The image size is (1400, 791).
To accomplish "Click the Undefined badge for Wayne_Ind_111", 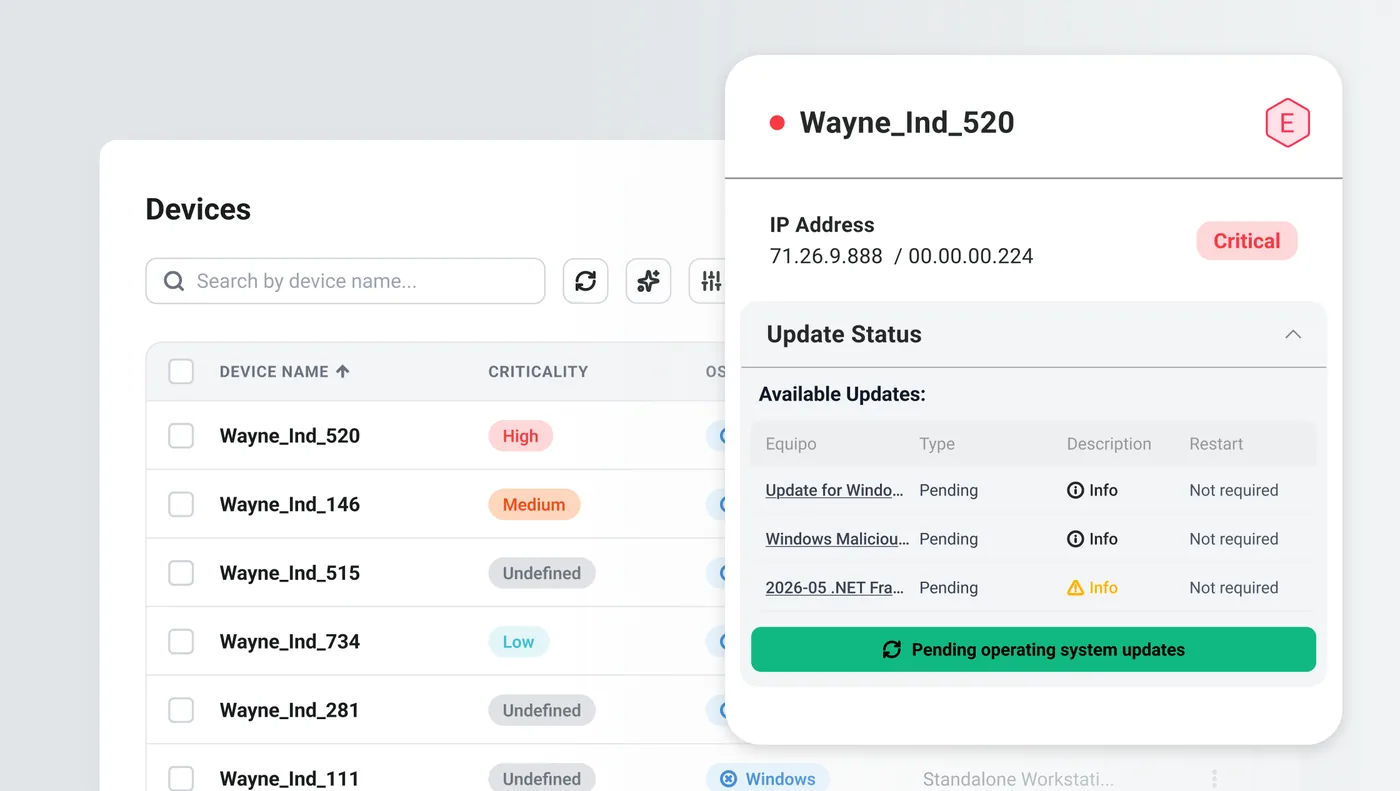I will [x=542, y=778].
